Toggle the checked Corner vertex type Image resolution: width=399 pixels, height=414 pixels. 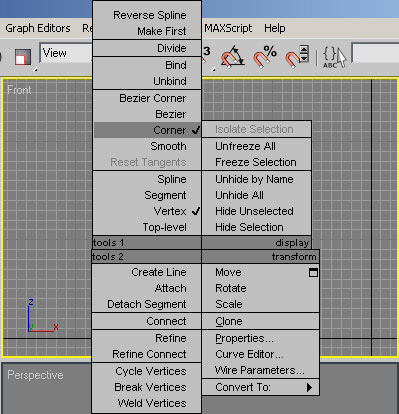tap(147, 130)
